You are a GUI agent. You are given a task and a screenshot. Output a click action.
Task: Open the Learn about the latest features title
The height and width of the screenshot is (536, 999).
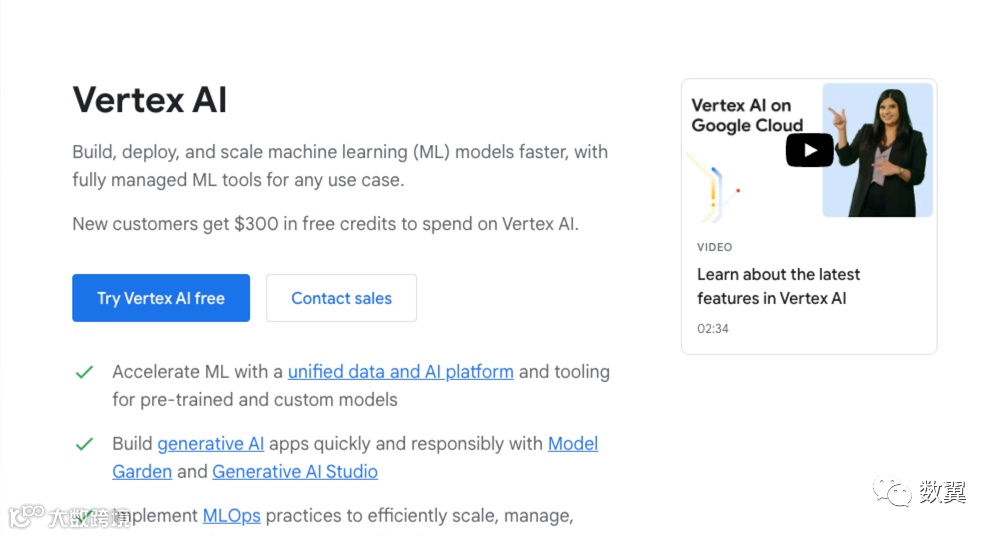pos(778,286)
